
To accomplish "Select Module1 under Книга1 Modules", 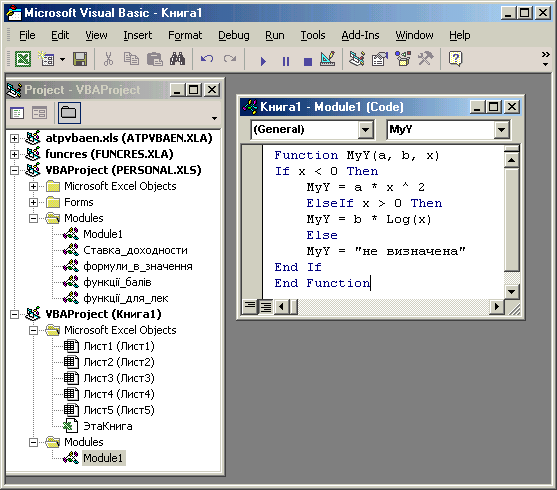I will point(103,458).
